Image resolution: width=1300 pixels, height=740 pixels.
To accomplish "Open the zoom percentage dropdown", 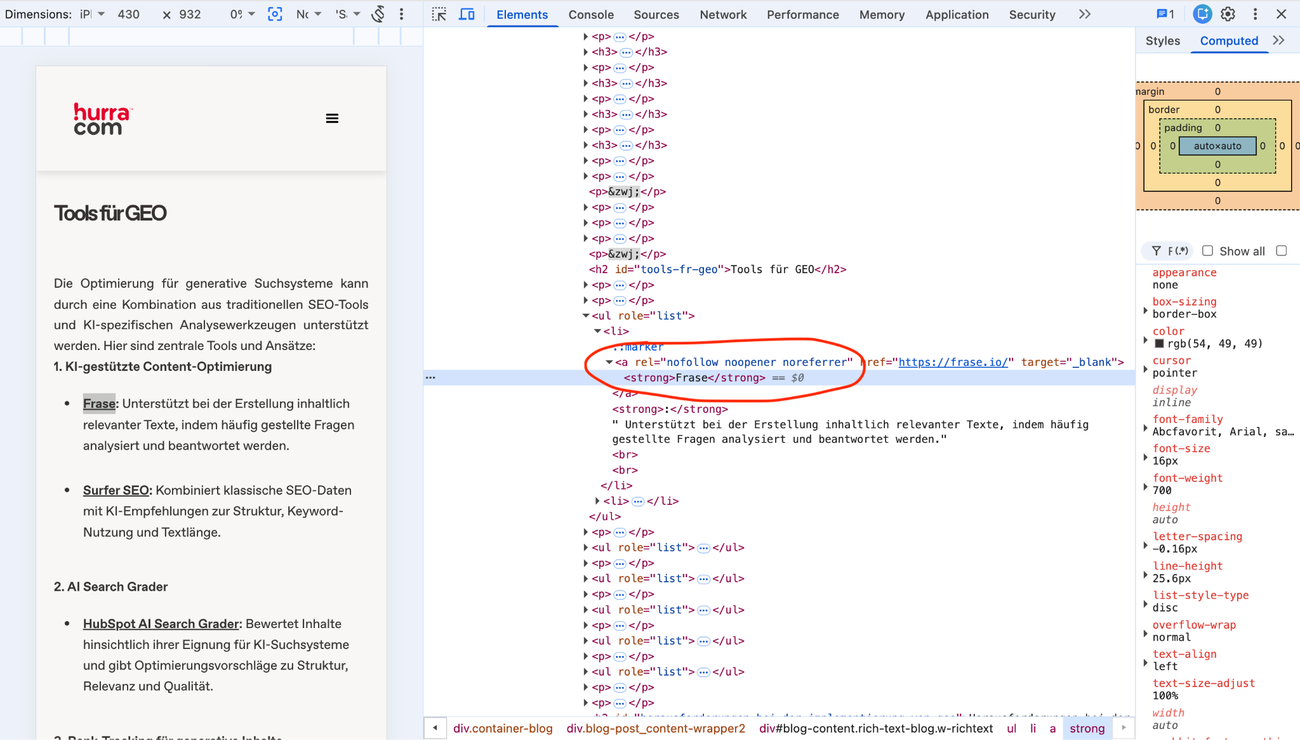I will pyautogui.click(x=242, y=14).
